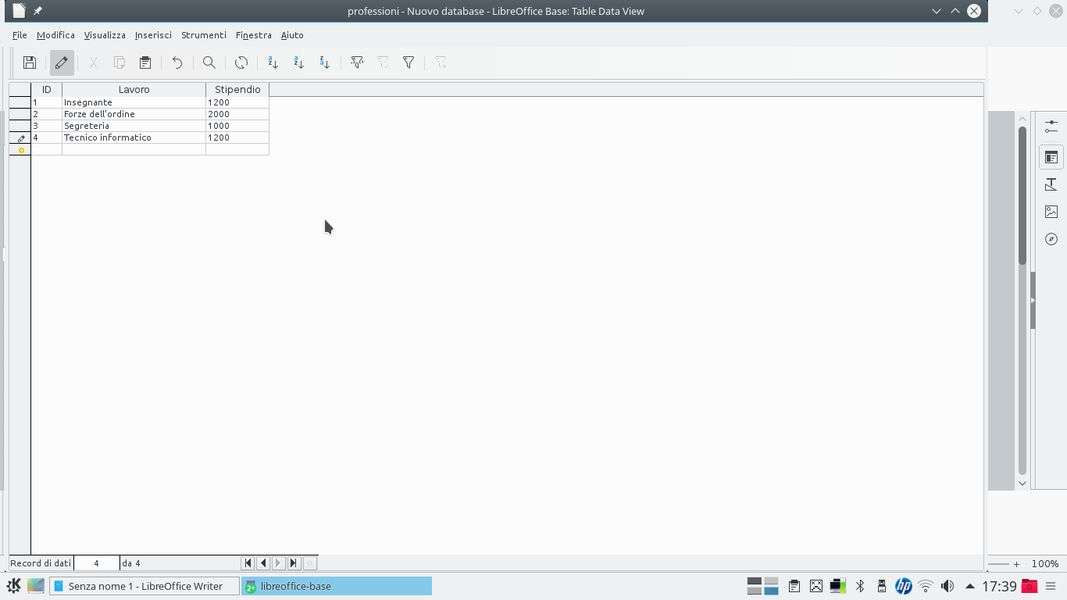Sort the column descending
This screenshot has height=600, width=1067.
325,63
